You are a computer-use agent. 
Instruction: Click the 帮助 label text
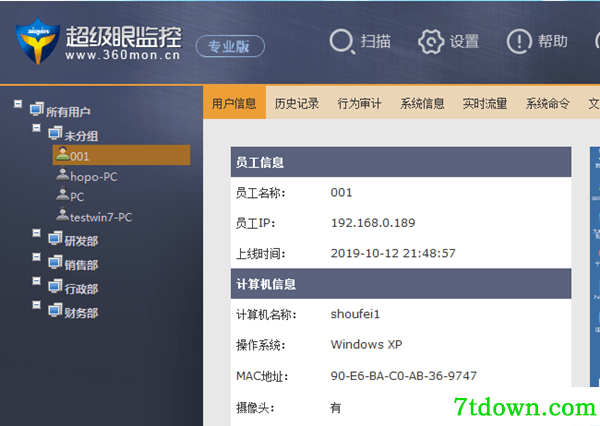(553, 41)
